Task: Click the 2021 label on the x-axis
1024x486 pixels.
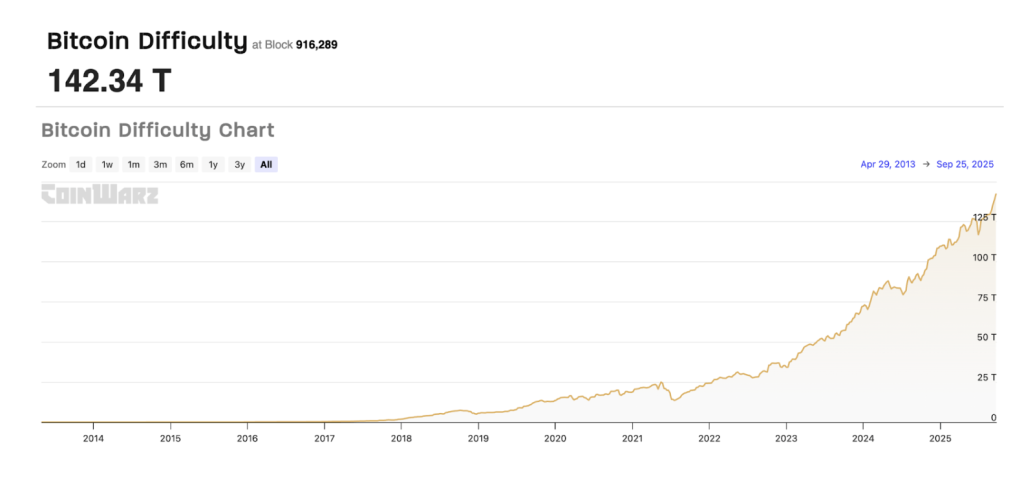Action: coord(632,438)
